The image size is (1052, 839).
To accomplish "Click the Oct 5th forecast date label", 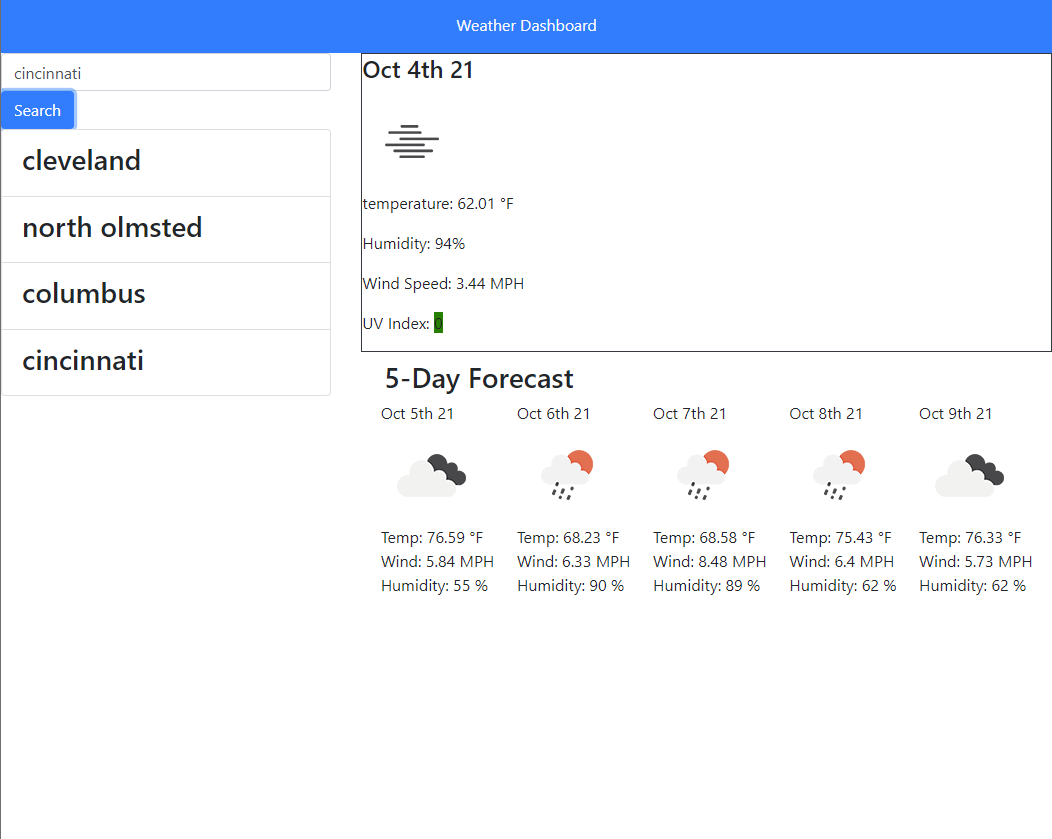I will pos(417,413).
